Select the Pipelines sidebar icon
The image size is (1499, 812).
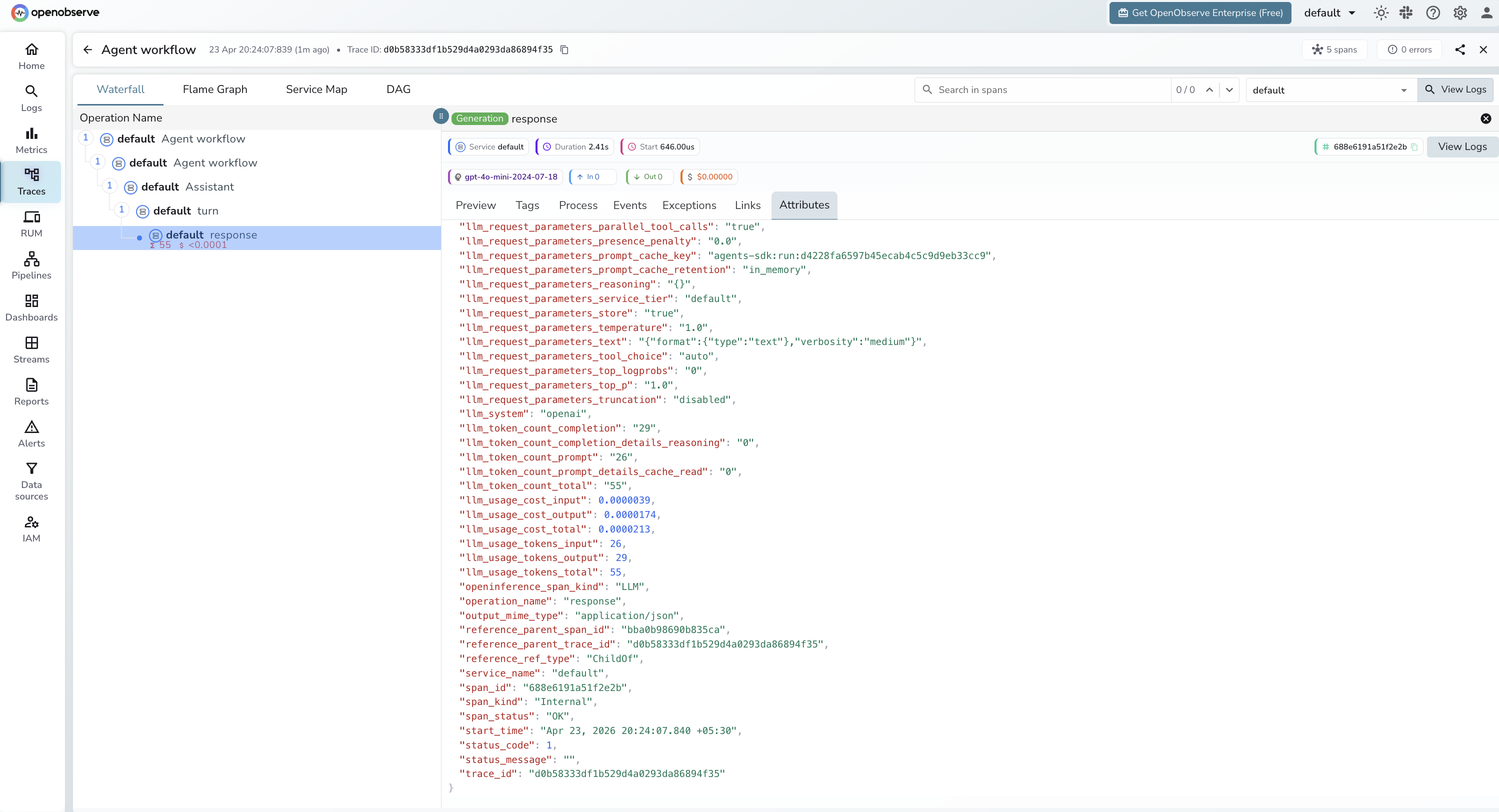pyautogui.click(x=31, y=265)
